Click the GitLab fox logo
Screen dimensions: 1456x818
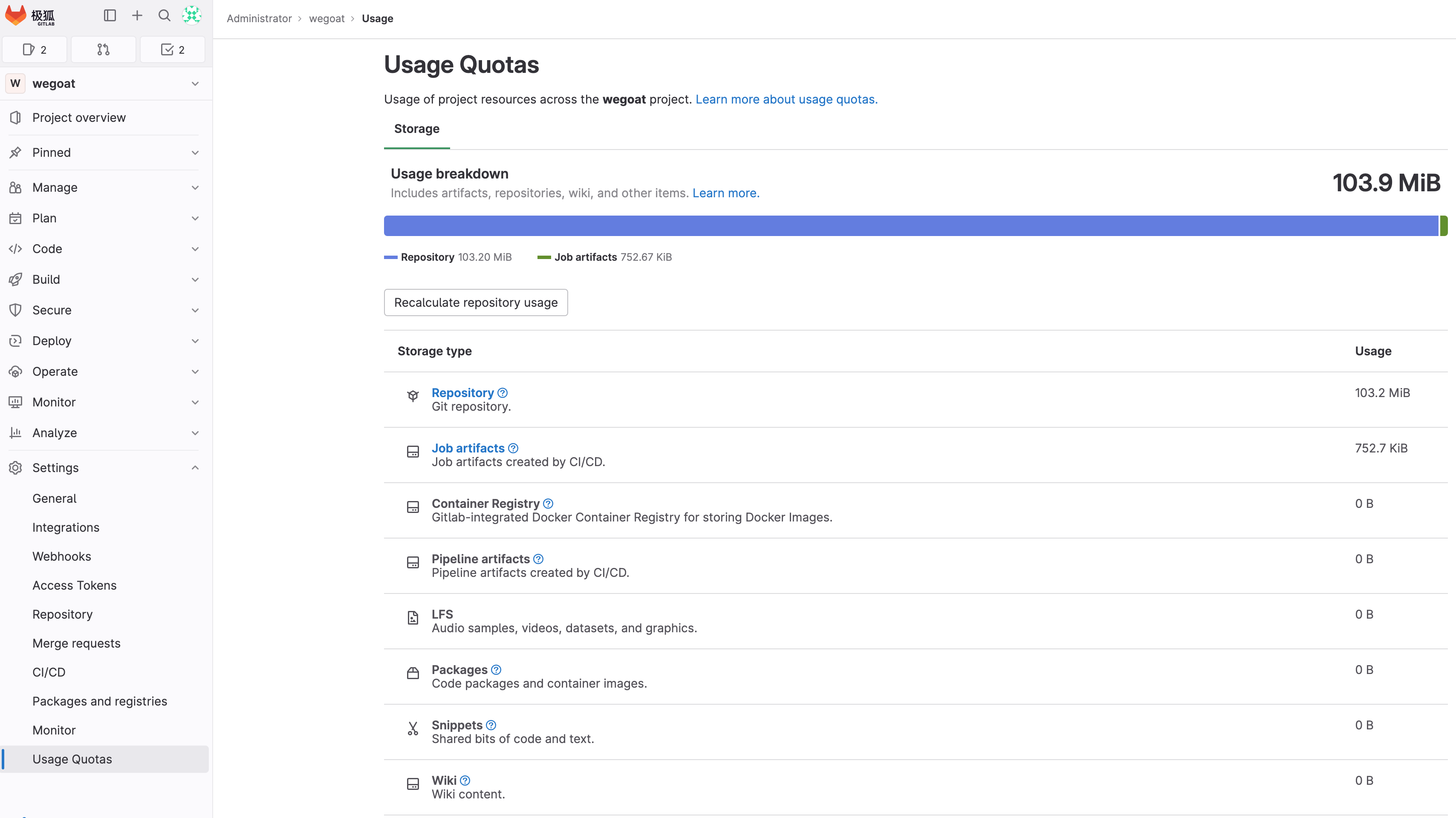click(x=16, y=15)
